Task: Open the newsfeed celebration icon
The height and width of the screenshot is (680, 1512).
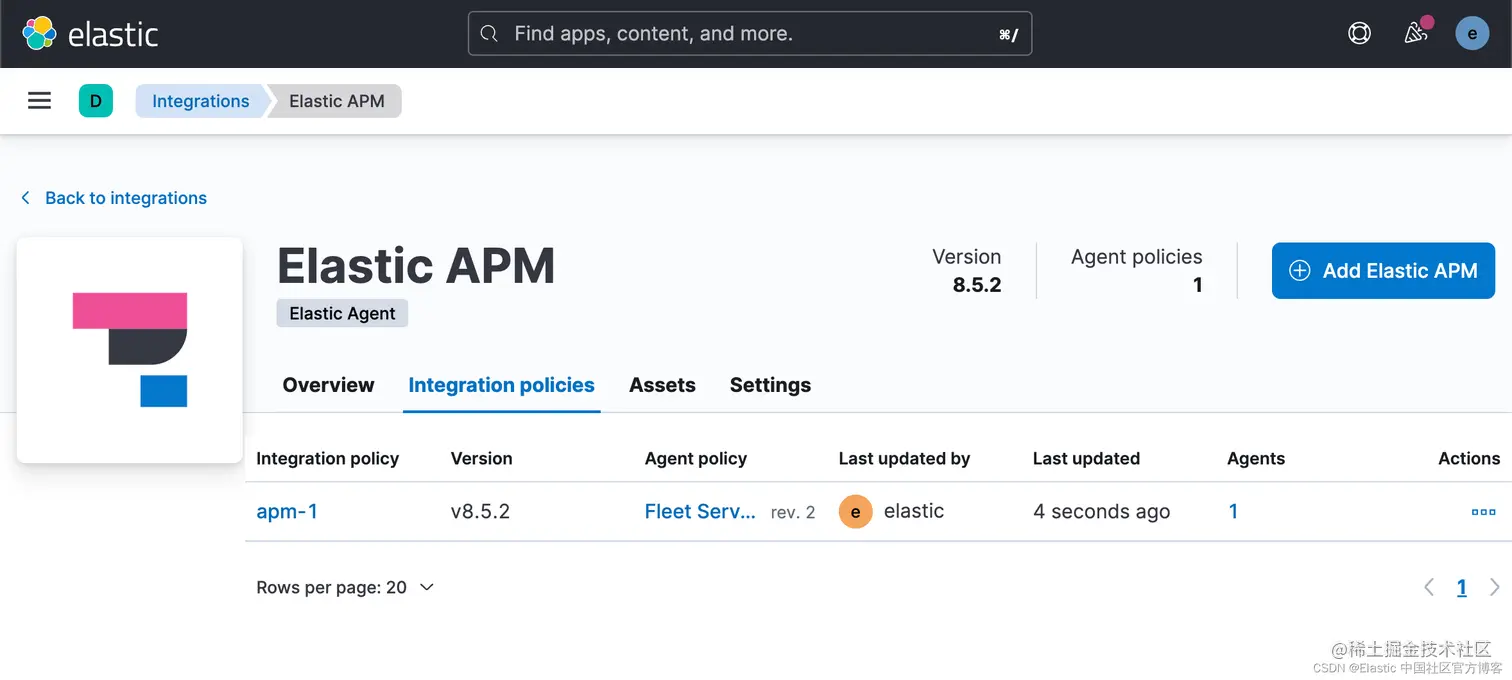Action: coord(1416,33)
